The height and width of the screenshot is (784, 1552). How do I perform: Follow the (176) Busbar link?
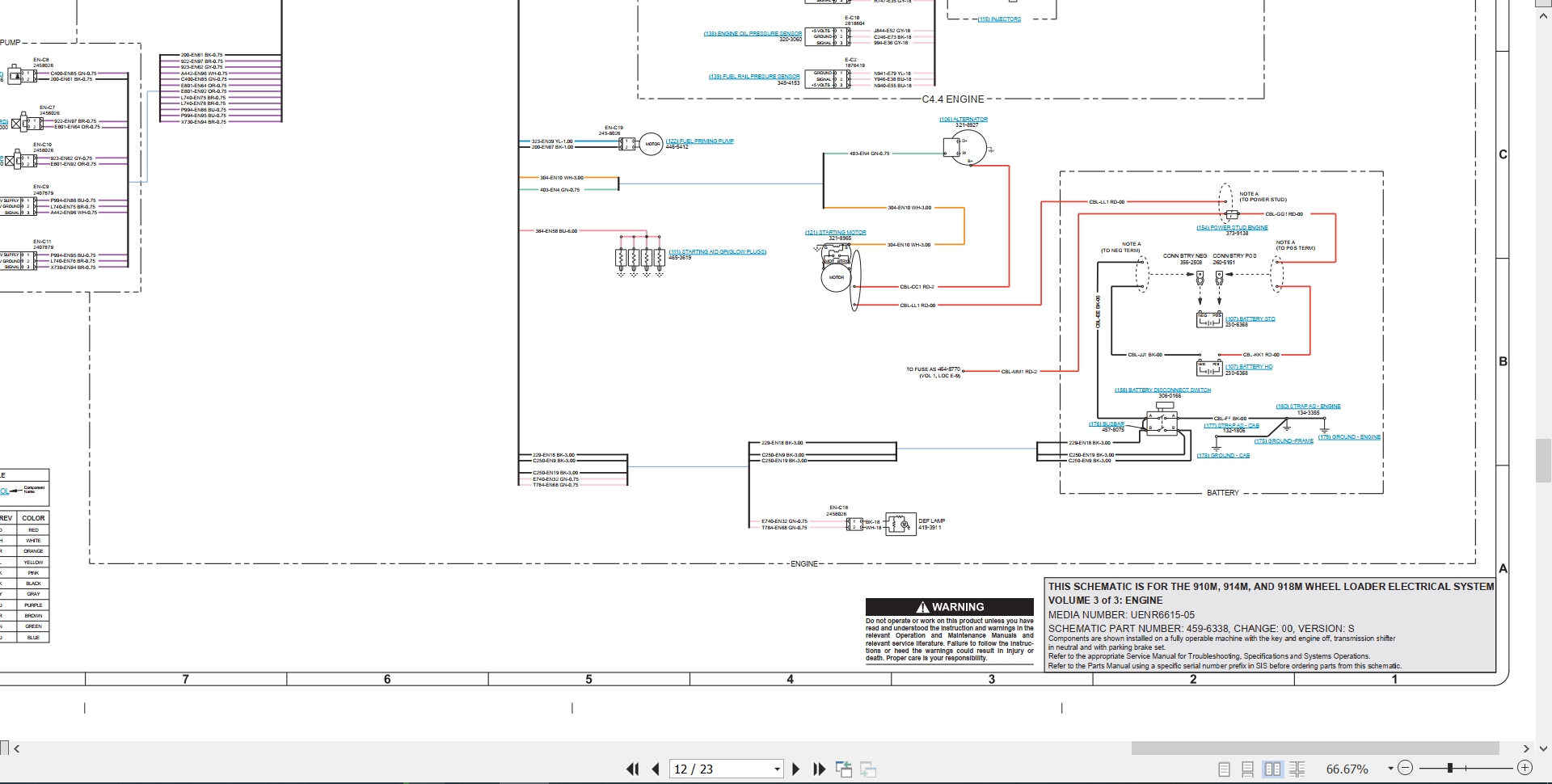point(1107,424)
